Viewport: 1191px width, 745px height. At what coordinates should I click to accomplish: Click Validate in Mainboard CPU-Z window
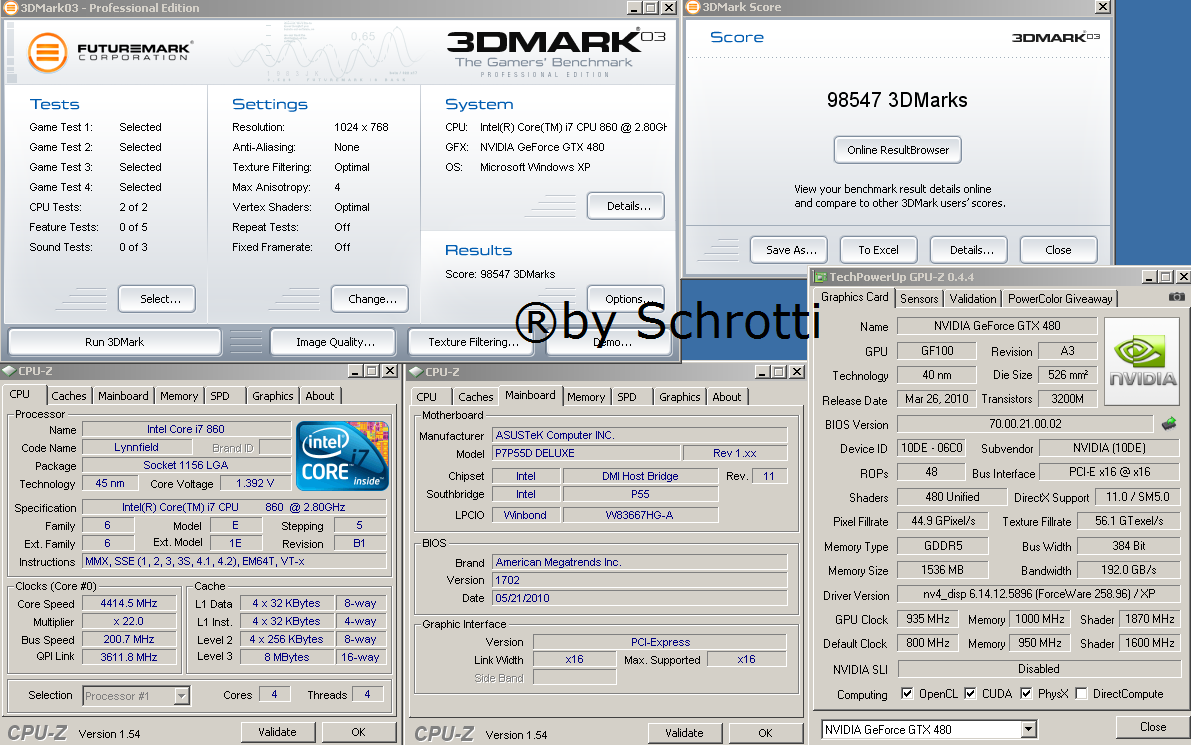684,733
